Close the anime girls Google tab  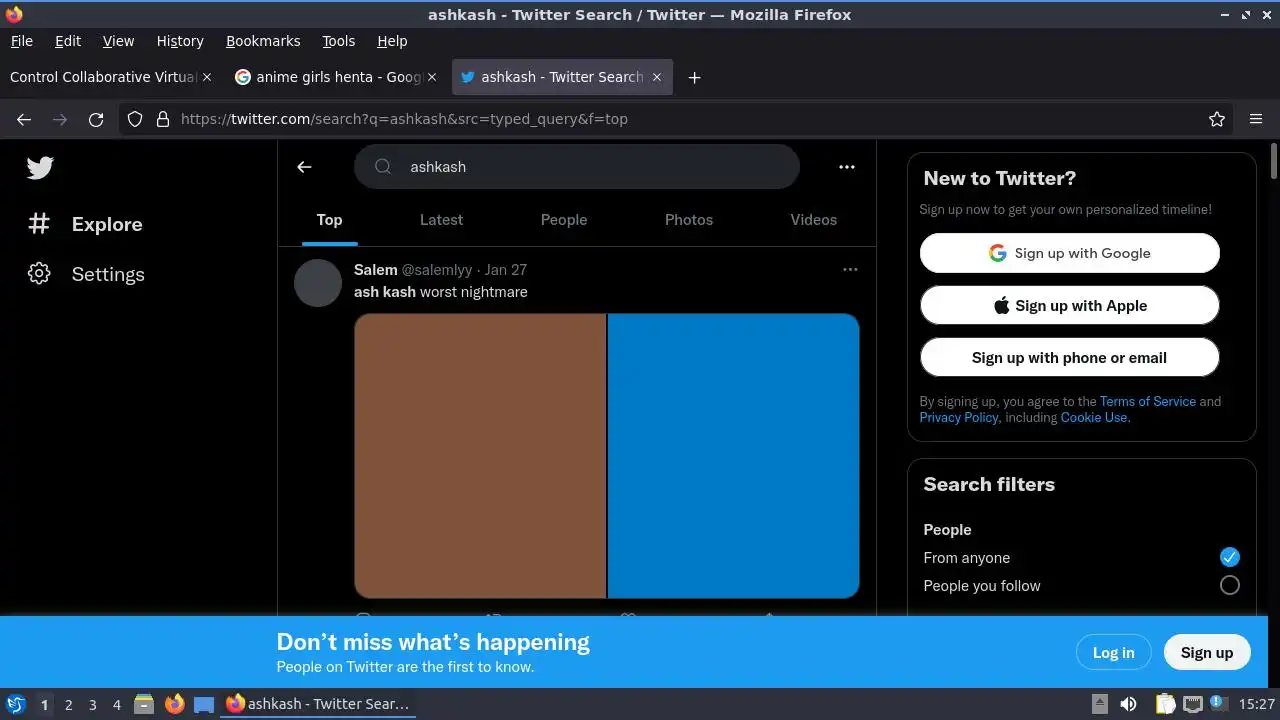tap(432, 77)
